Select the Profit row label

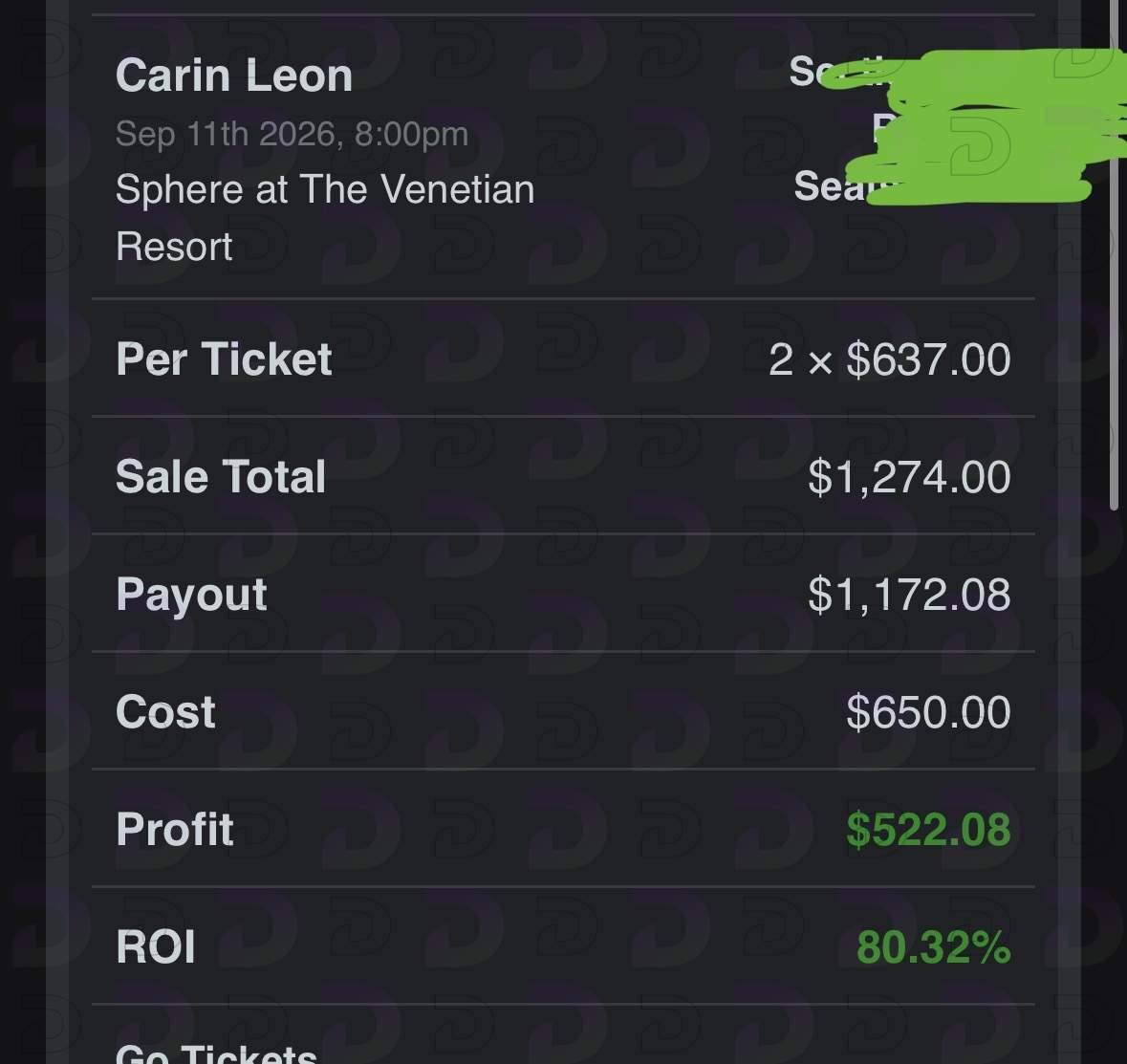(175, 830)
